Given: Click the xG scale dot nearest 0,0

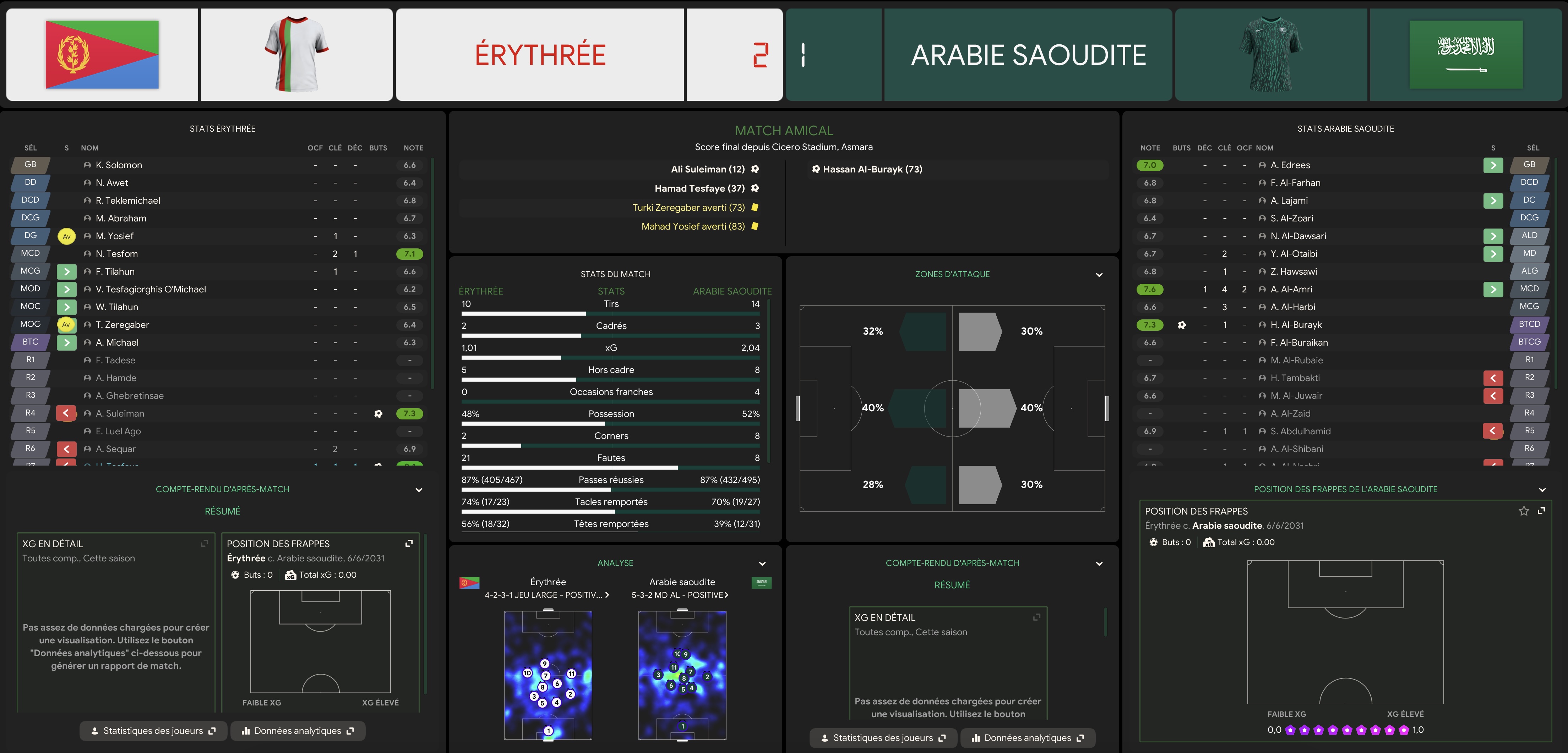Looking at the screenshot, I should [1290, 730].
